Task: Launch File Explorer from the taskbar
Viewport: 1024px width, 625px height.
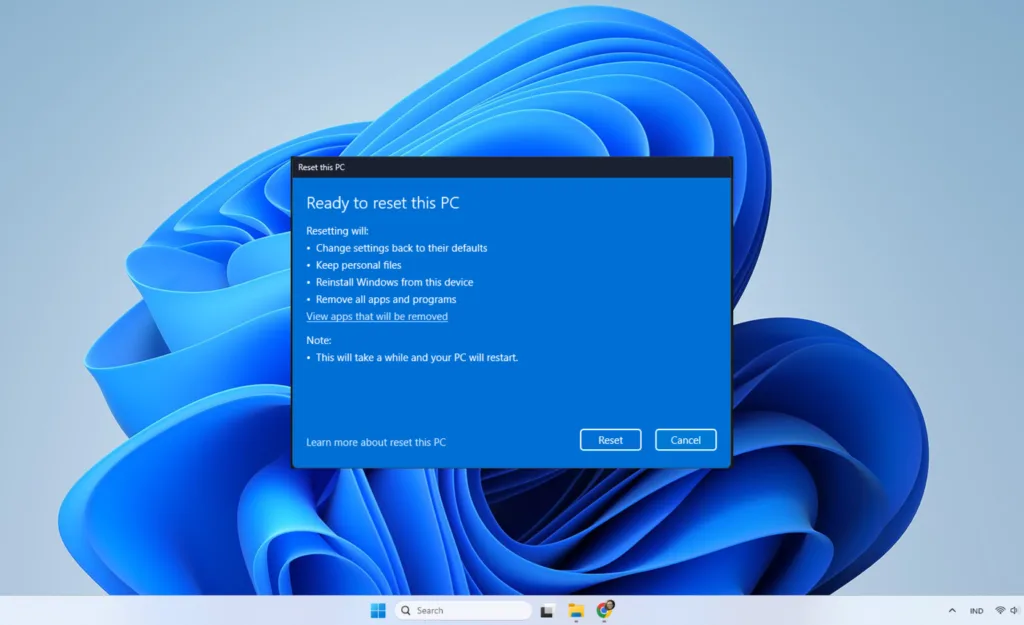Action: point(576,611)
